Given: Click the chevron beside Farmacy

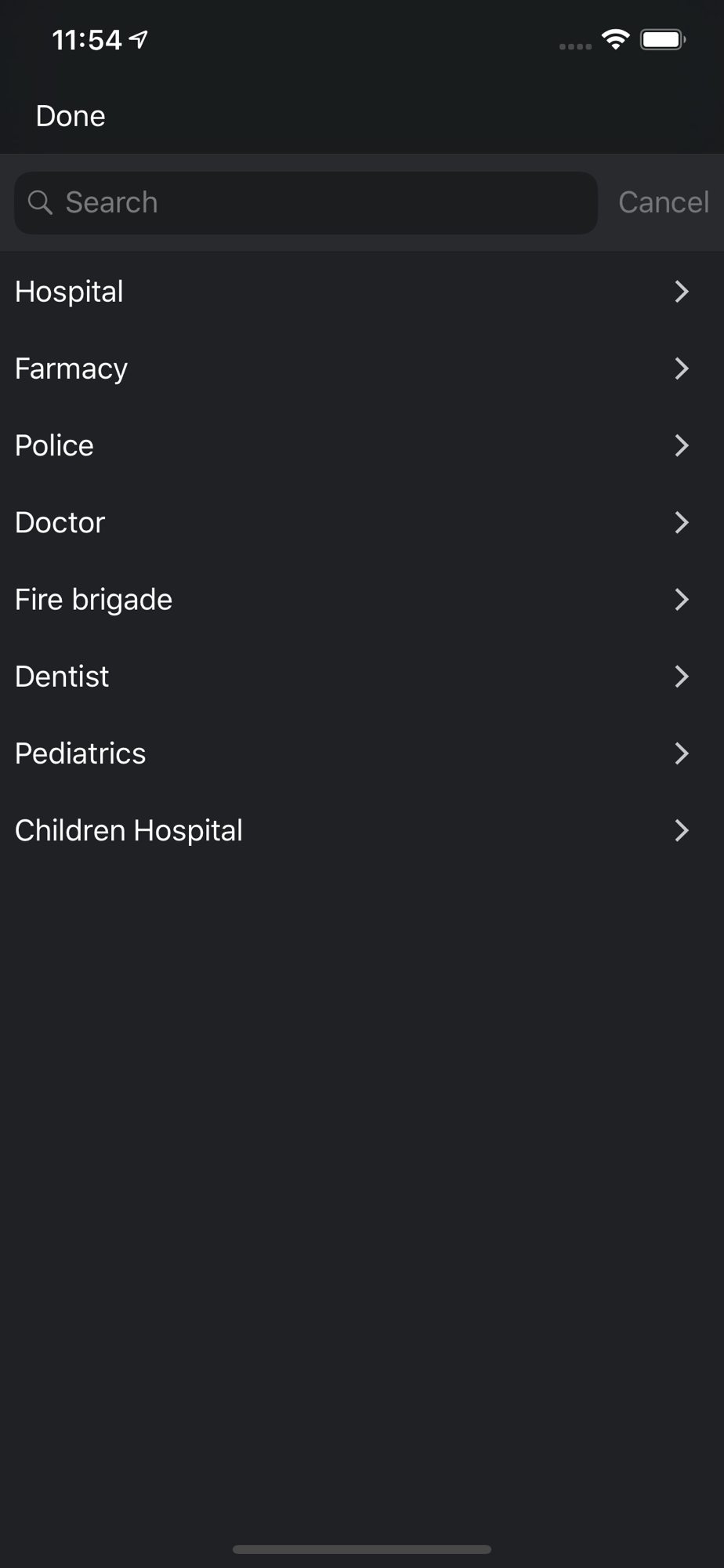Looking at the screenshot, I should [x=682, y=368].
